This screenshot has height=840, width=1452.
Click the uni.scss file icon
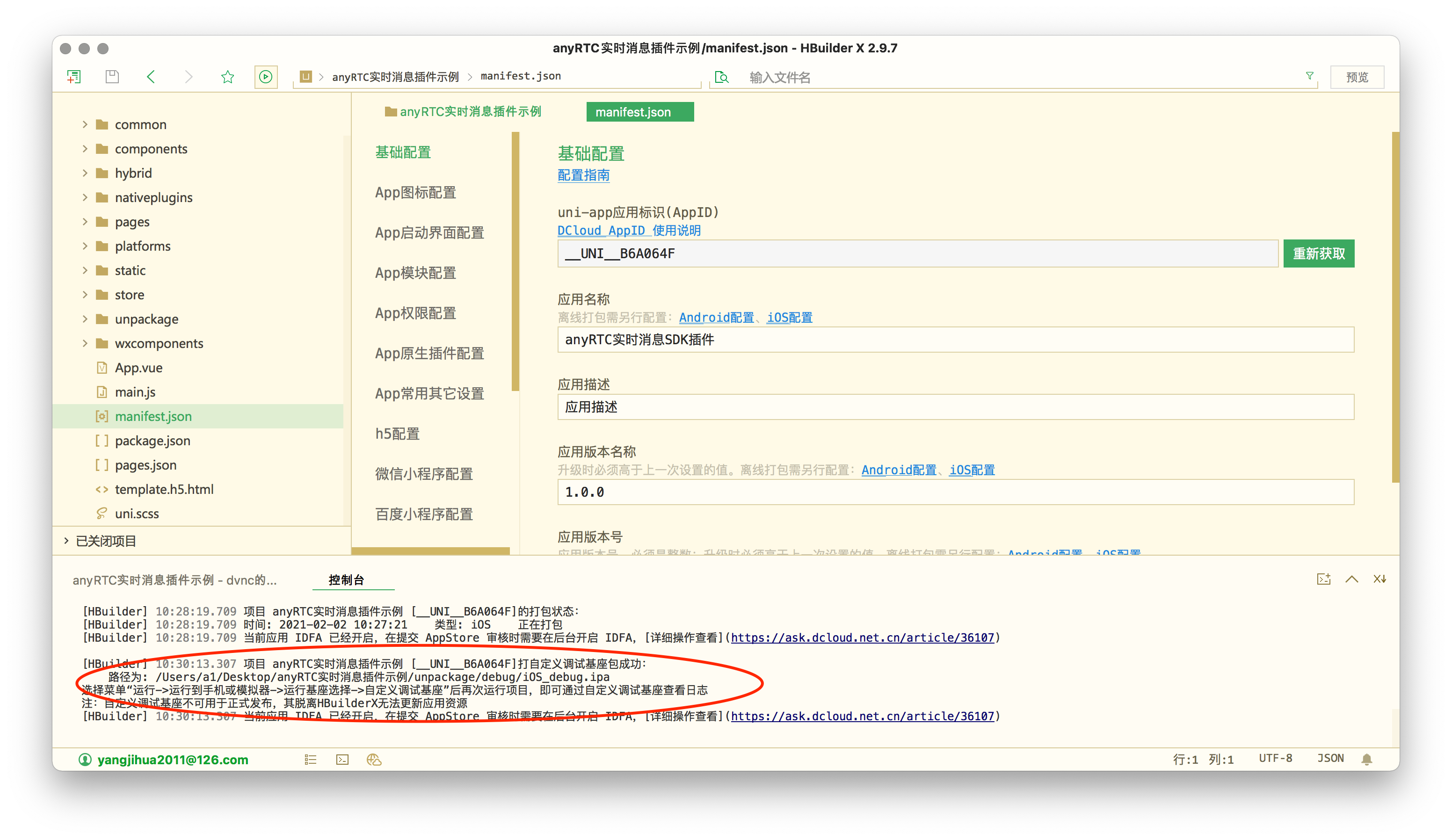click(102, 513)
